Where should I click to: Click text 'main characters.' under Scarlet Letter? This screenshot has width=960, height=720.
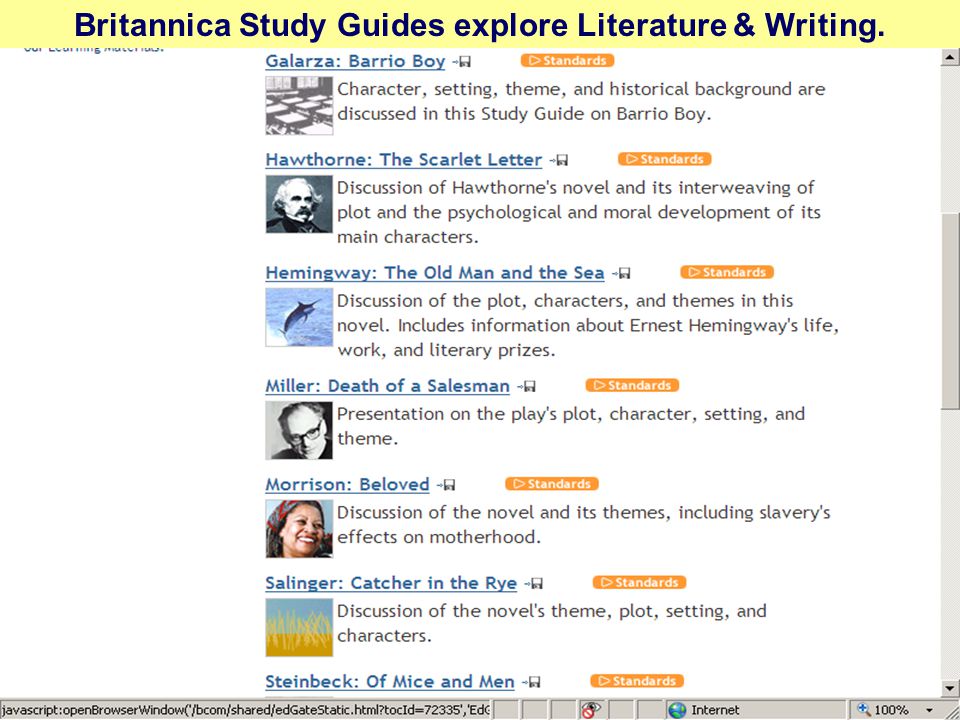408,238
